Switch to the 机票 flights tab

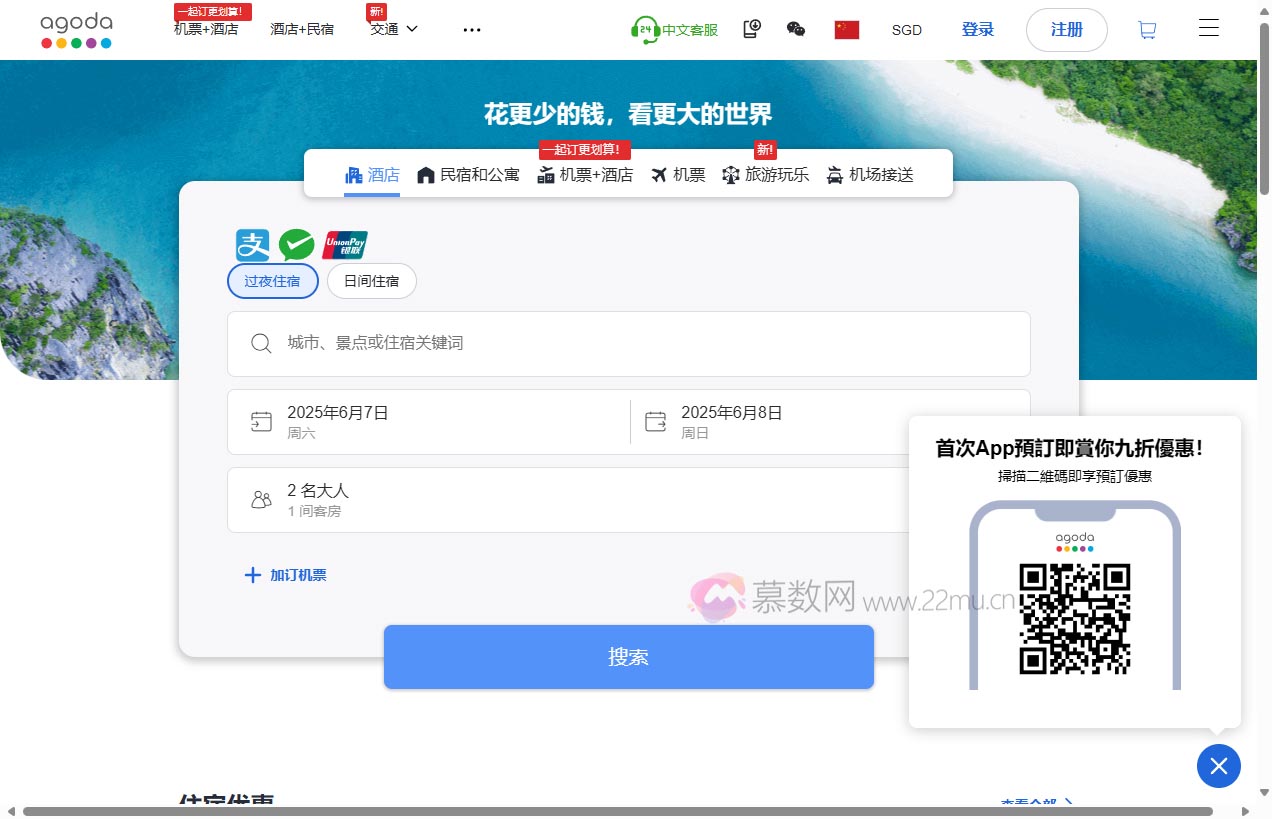click(x=678, y=175)
